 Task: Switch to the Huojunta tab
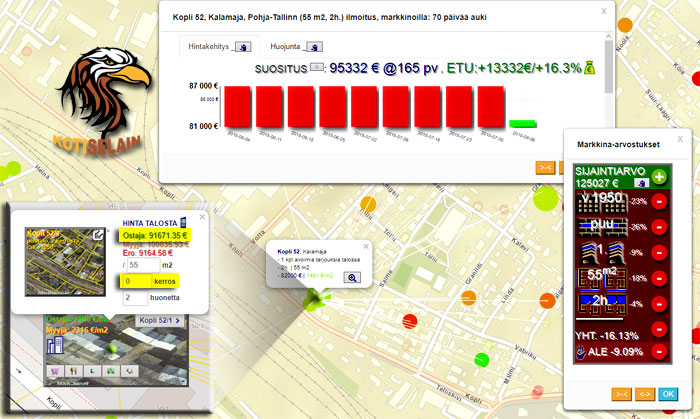click(285, 46)
